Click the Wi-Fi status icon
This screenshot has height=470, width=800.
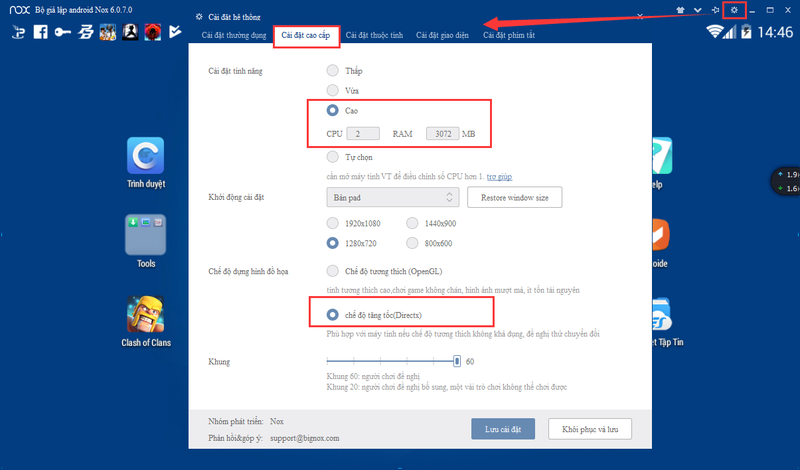click(x=714, y=32)
